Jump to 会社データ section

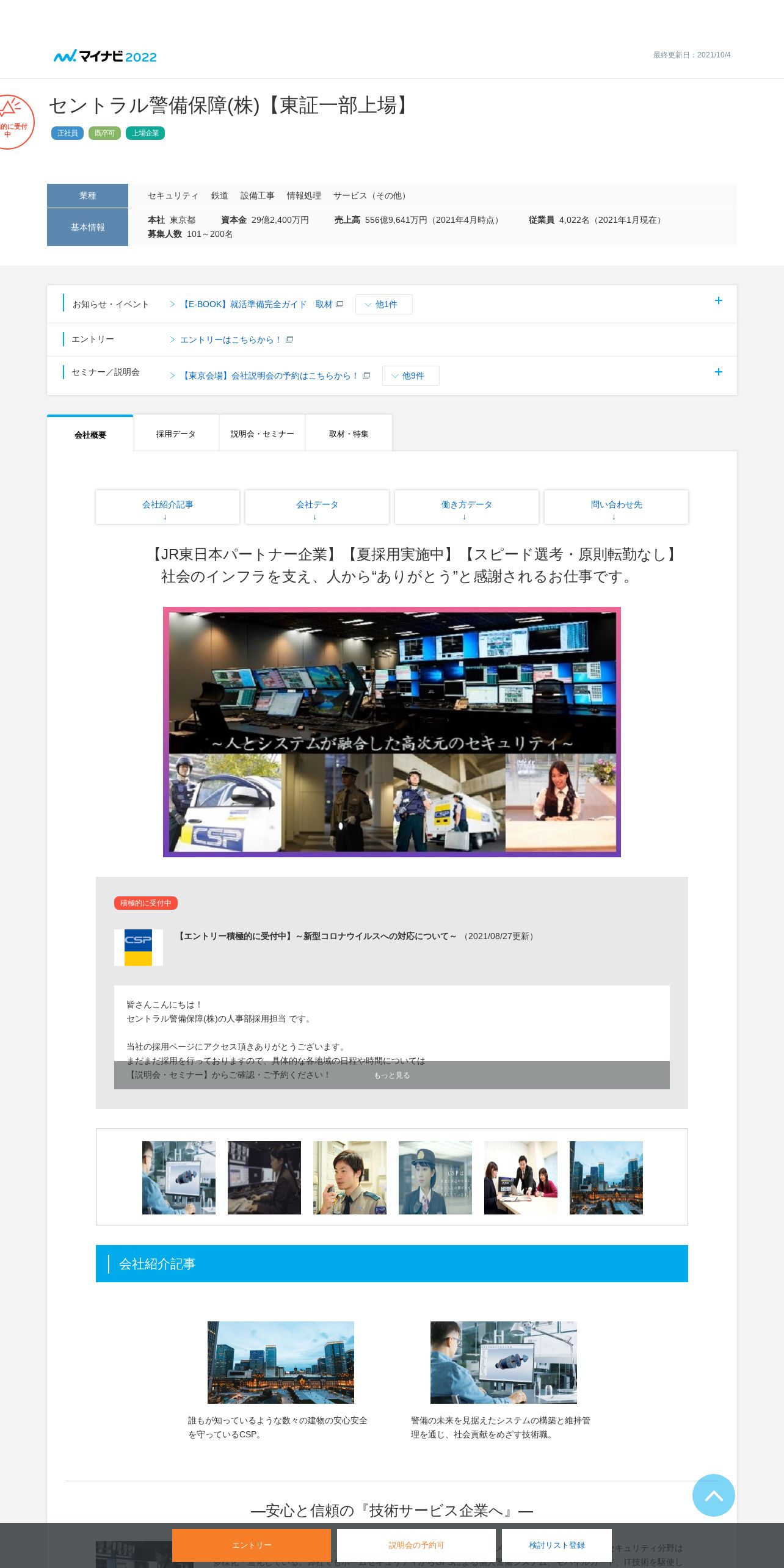tap(317, 507)
